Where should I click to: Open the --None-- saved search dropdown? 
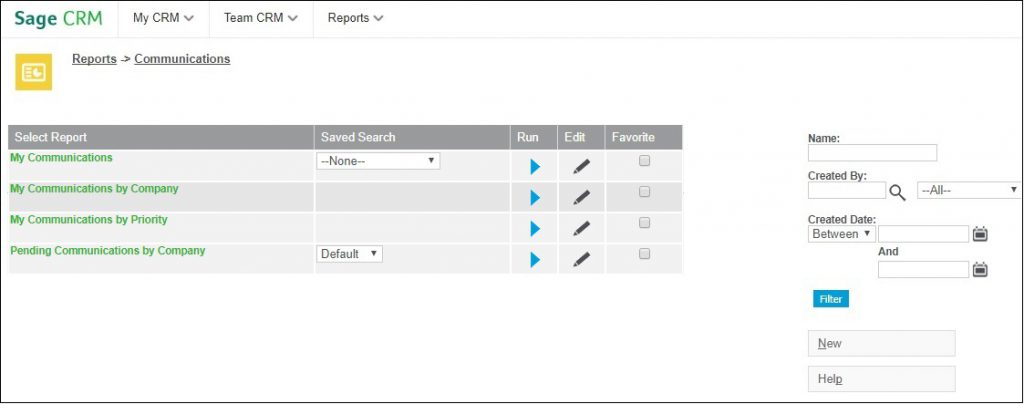tap(378, 161)
